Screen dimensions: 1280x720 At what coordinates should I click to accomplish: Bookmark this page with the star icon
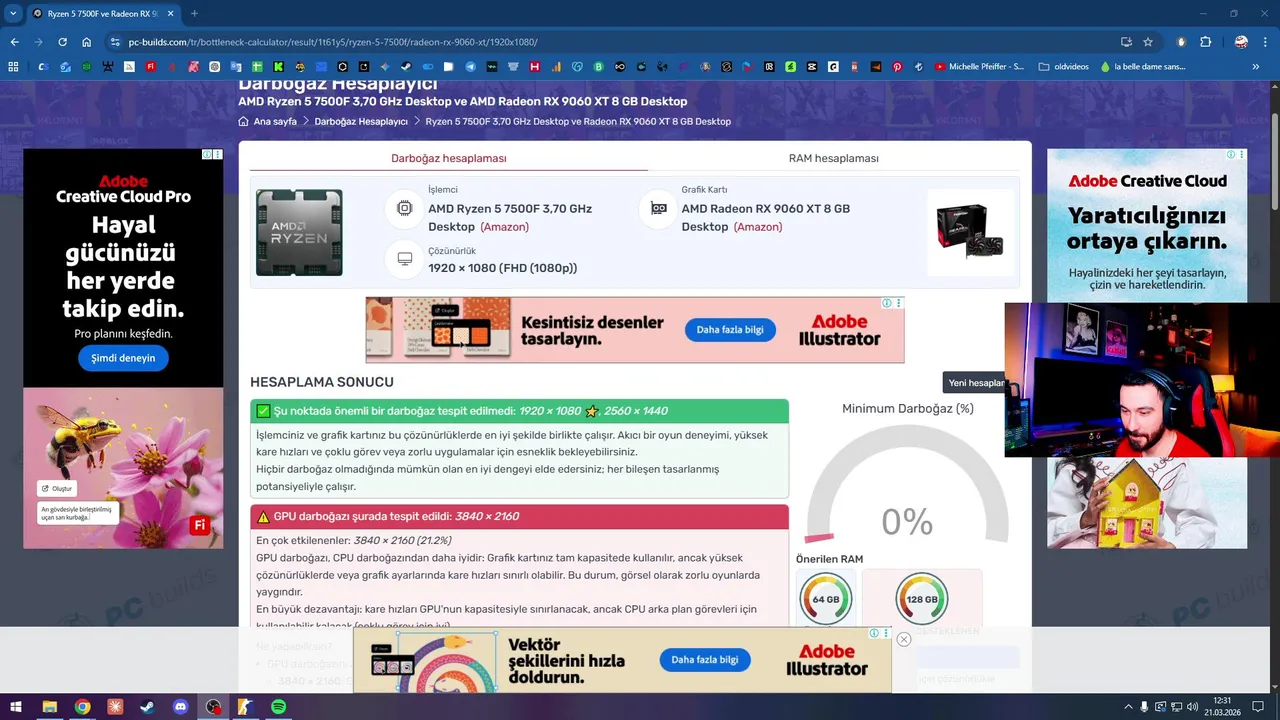(x=1148, y=42)
